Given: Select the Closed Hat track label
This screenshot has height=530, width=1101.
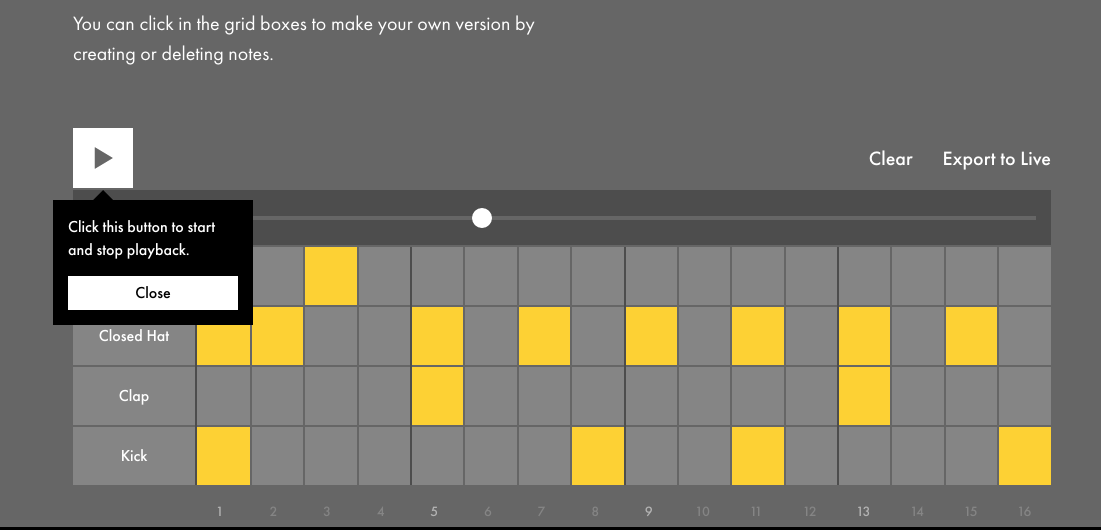Looking at the screenshot, I should (x=134, y=336).
